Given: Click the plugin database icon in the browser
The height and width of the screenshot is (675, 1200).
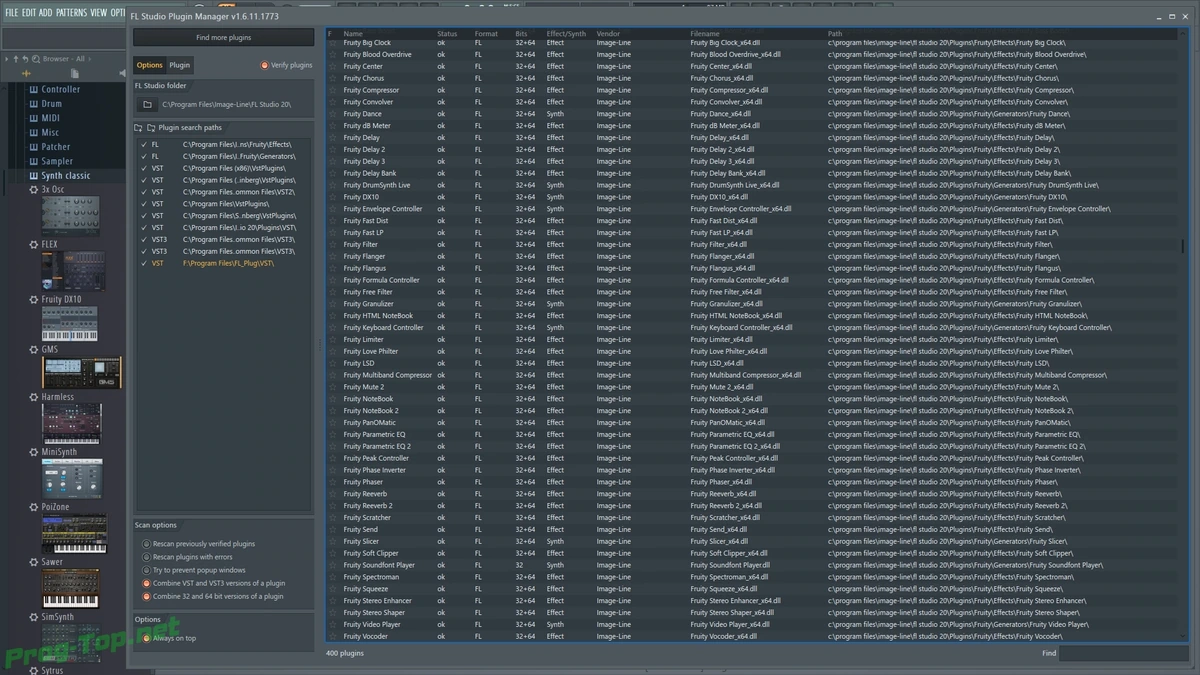Looking at the screenshot, I should click(26, 73).
